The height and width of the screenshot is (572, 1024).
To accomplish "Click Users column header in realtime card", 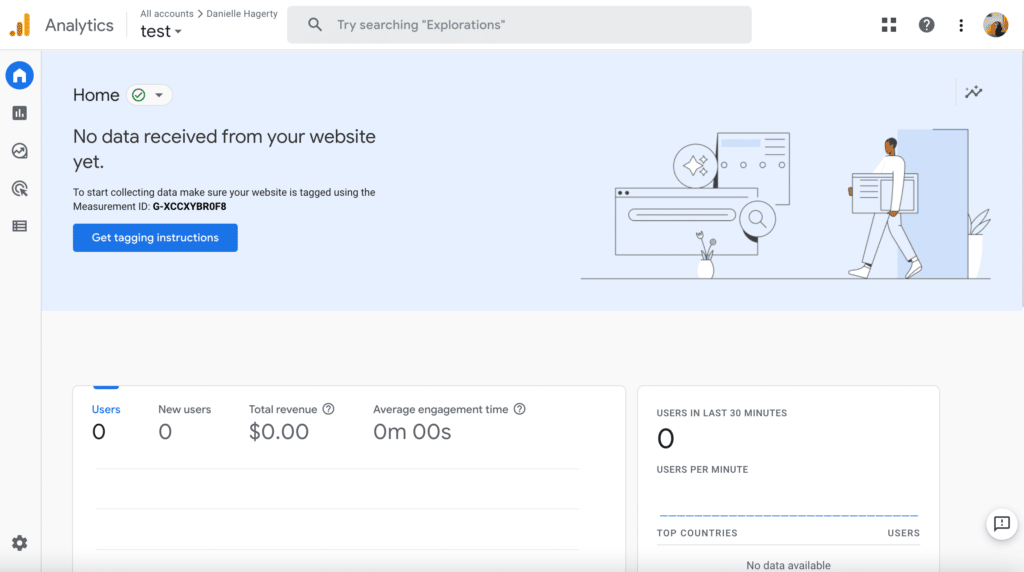I will 903,533.
